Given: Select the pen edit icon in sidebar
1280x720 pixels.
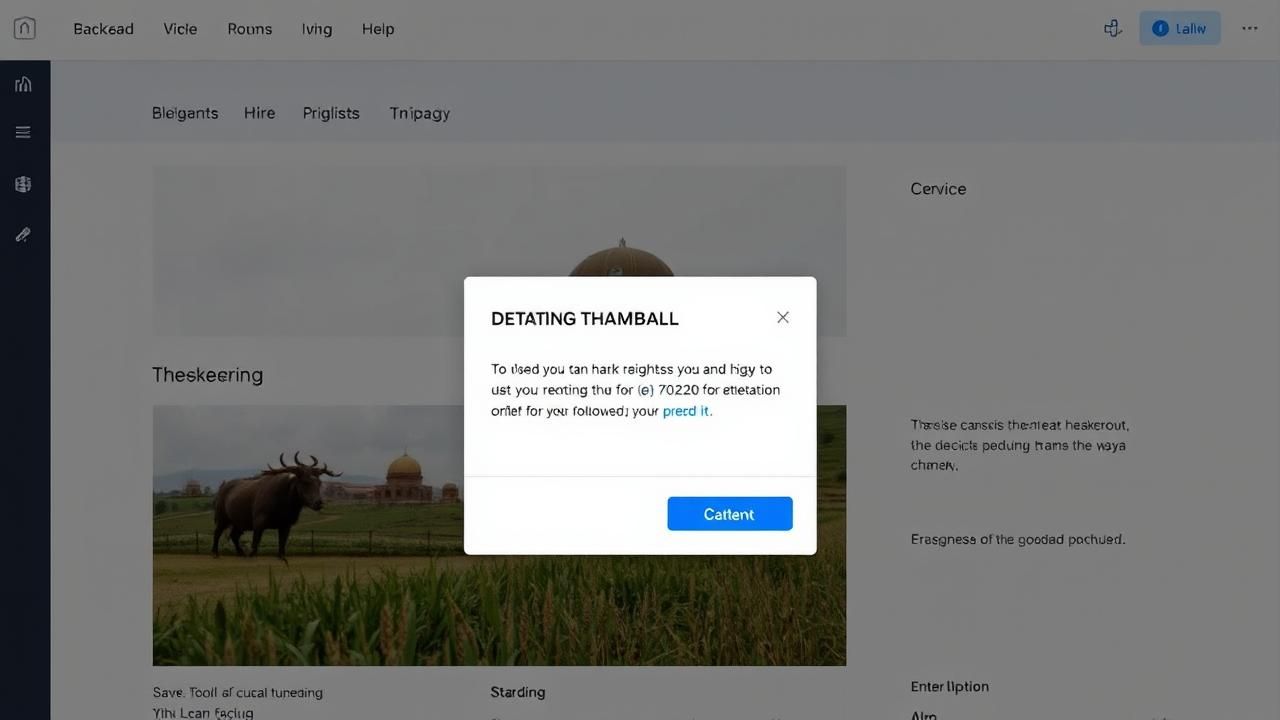Looking at the screenshot, I should (x=23, y=235).
